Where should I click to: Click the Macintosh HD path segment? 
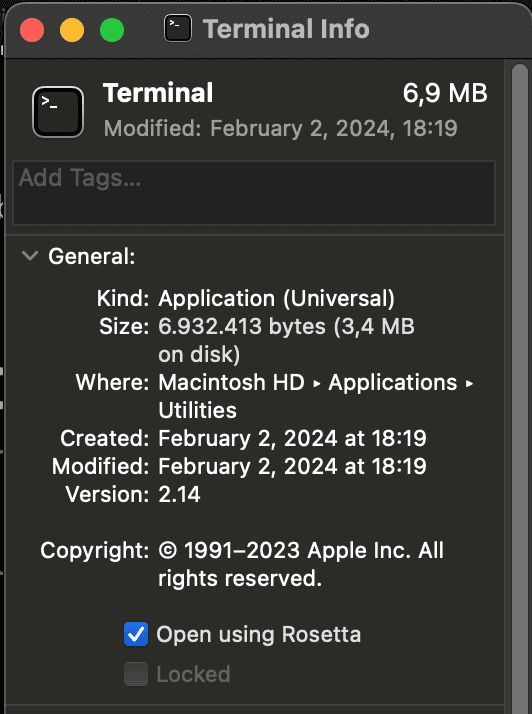(231, 382)
